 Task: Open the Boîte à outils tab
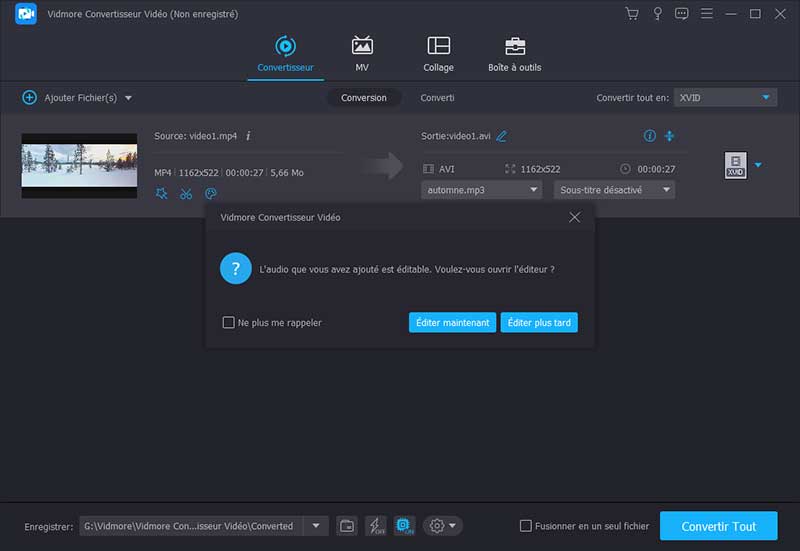[514, 54]
